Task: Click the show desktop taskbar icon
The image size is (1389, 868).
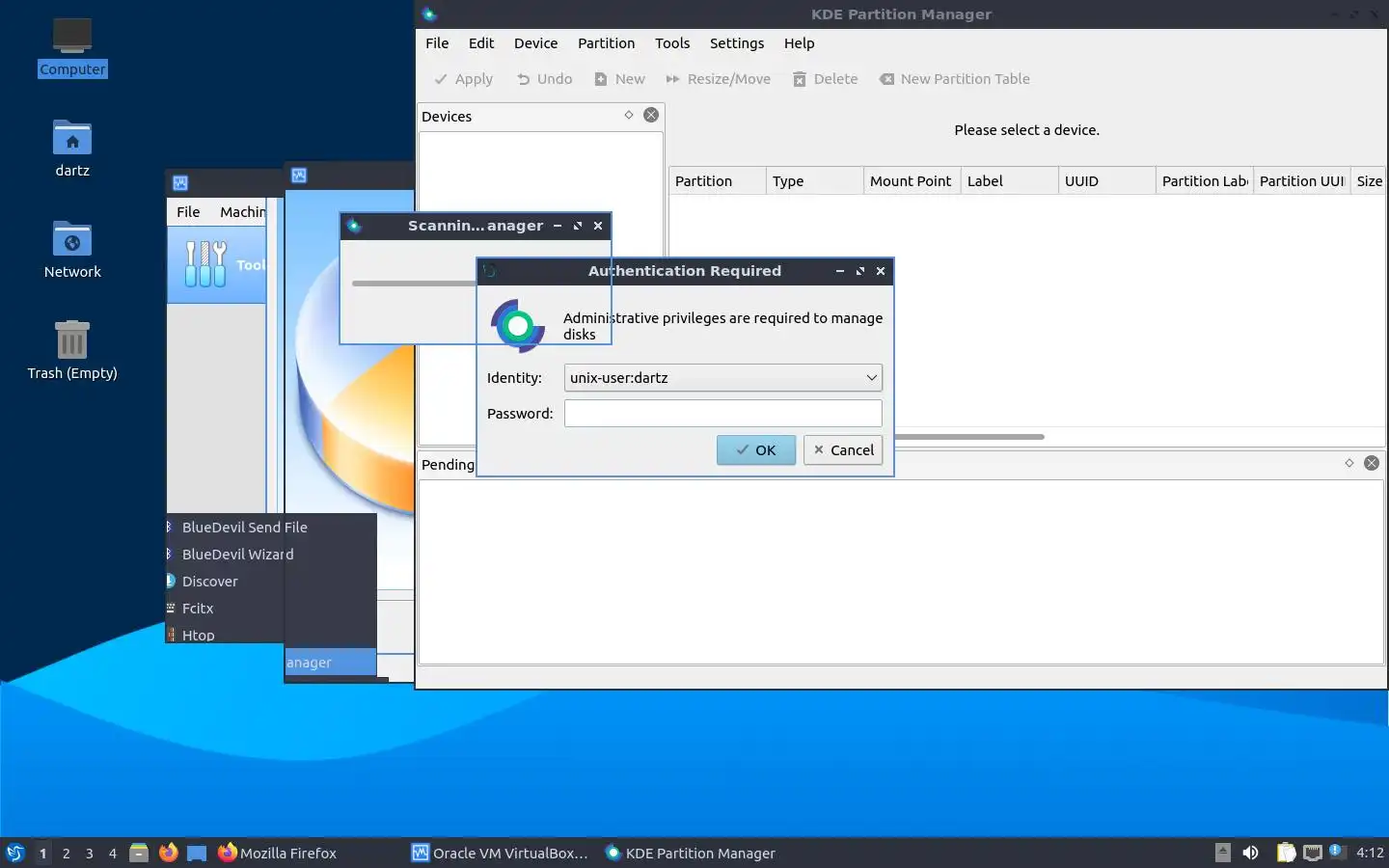Action: (197, 853)
